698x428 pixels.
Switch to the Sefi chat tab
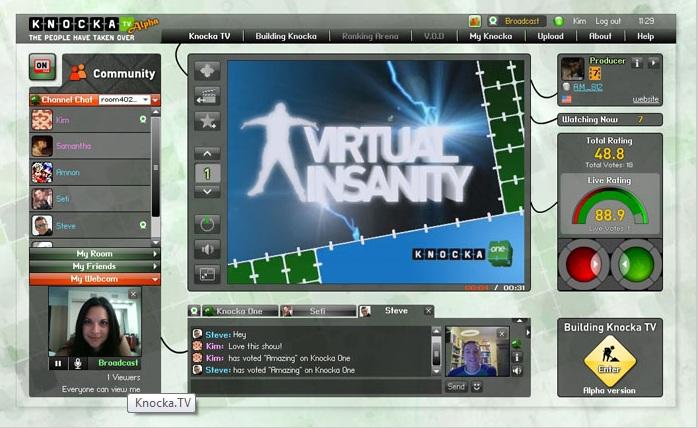(x=318, y=311)
